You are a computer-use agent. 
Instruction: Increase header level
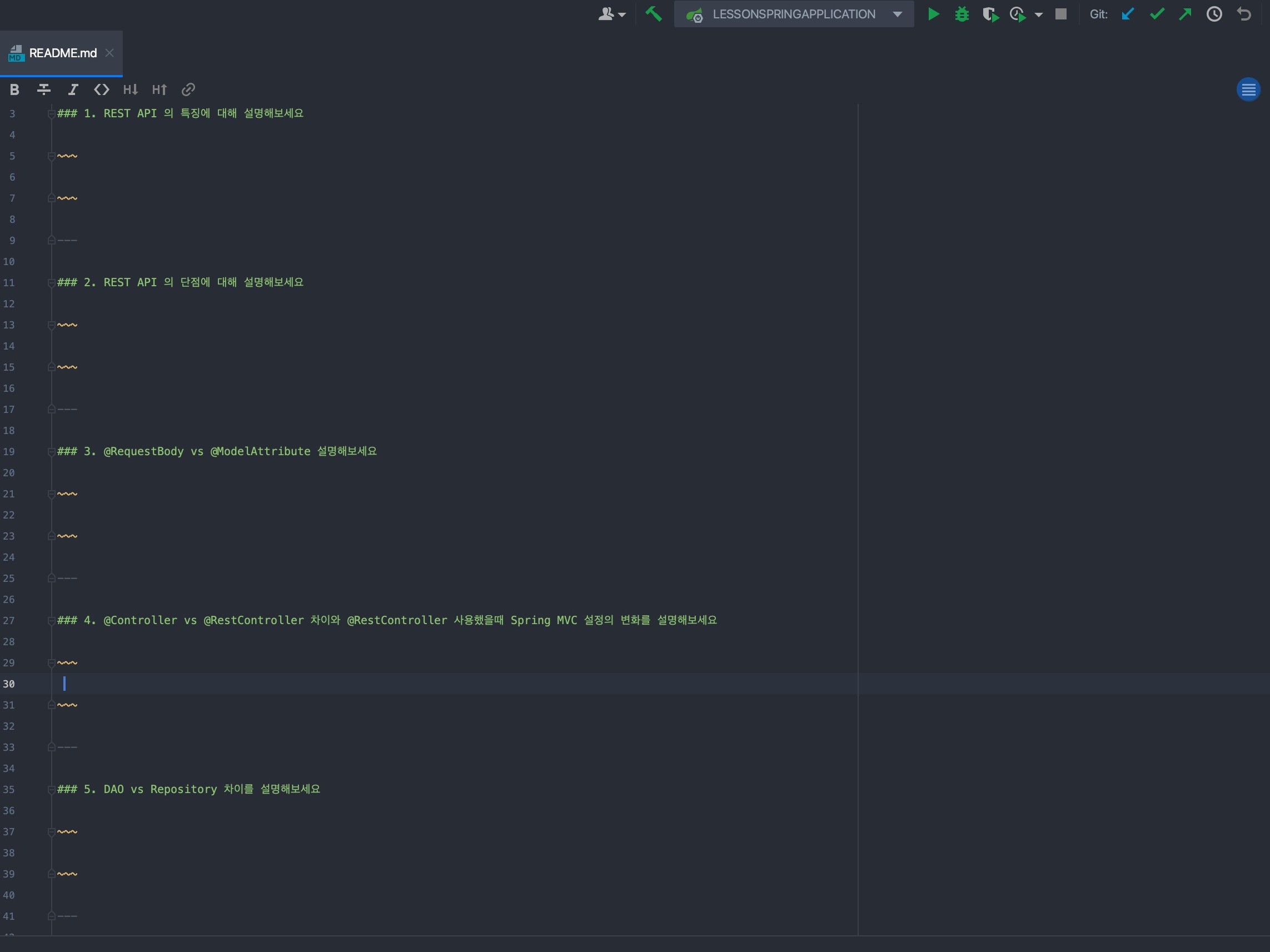pyautogui.click(x=159, y=89)
